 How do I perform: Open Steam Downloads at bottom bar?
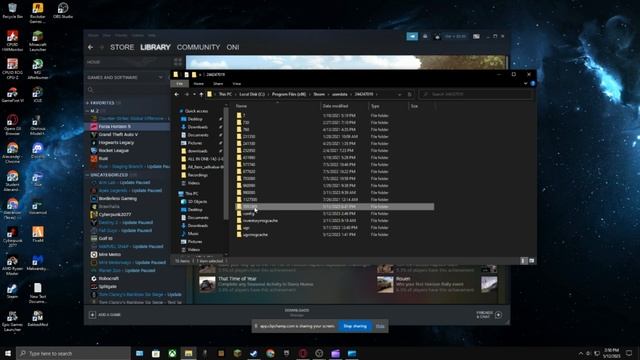(x=297, y=312)
